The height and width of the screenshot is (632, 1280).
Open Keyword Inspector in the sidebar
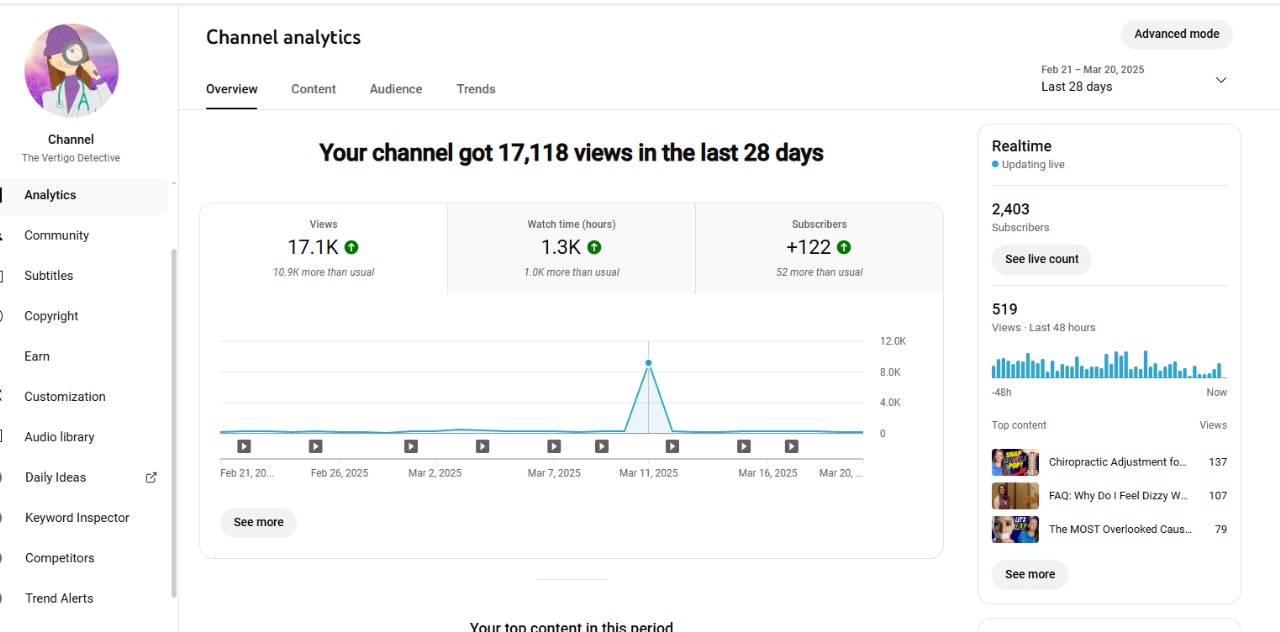[77, 518]
